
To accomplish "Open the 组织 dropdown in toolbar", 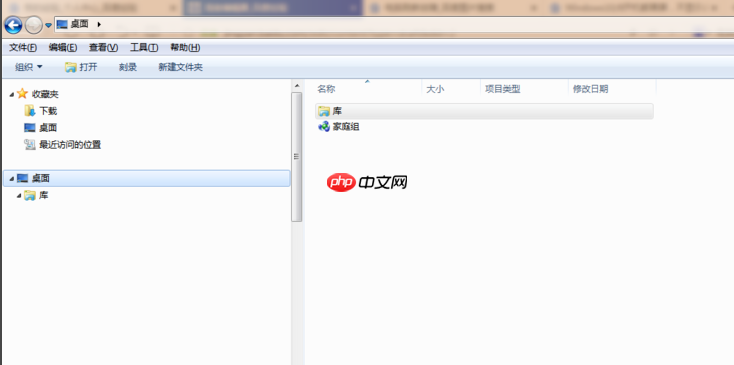I will pyautogui.click(x=29, y=67).
